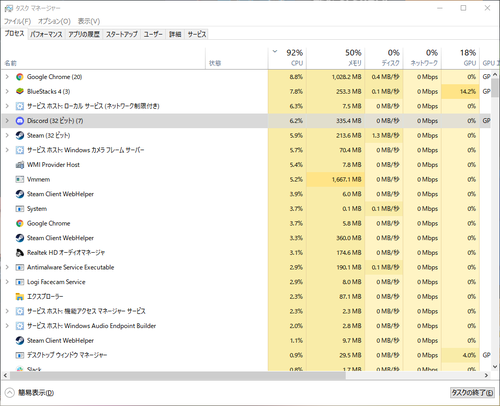
Task: Expand the Windows Audio Endpoint Builder host
Action: pyautogui.click(x=7, y=326)
